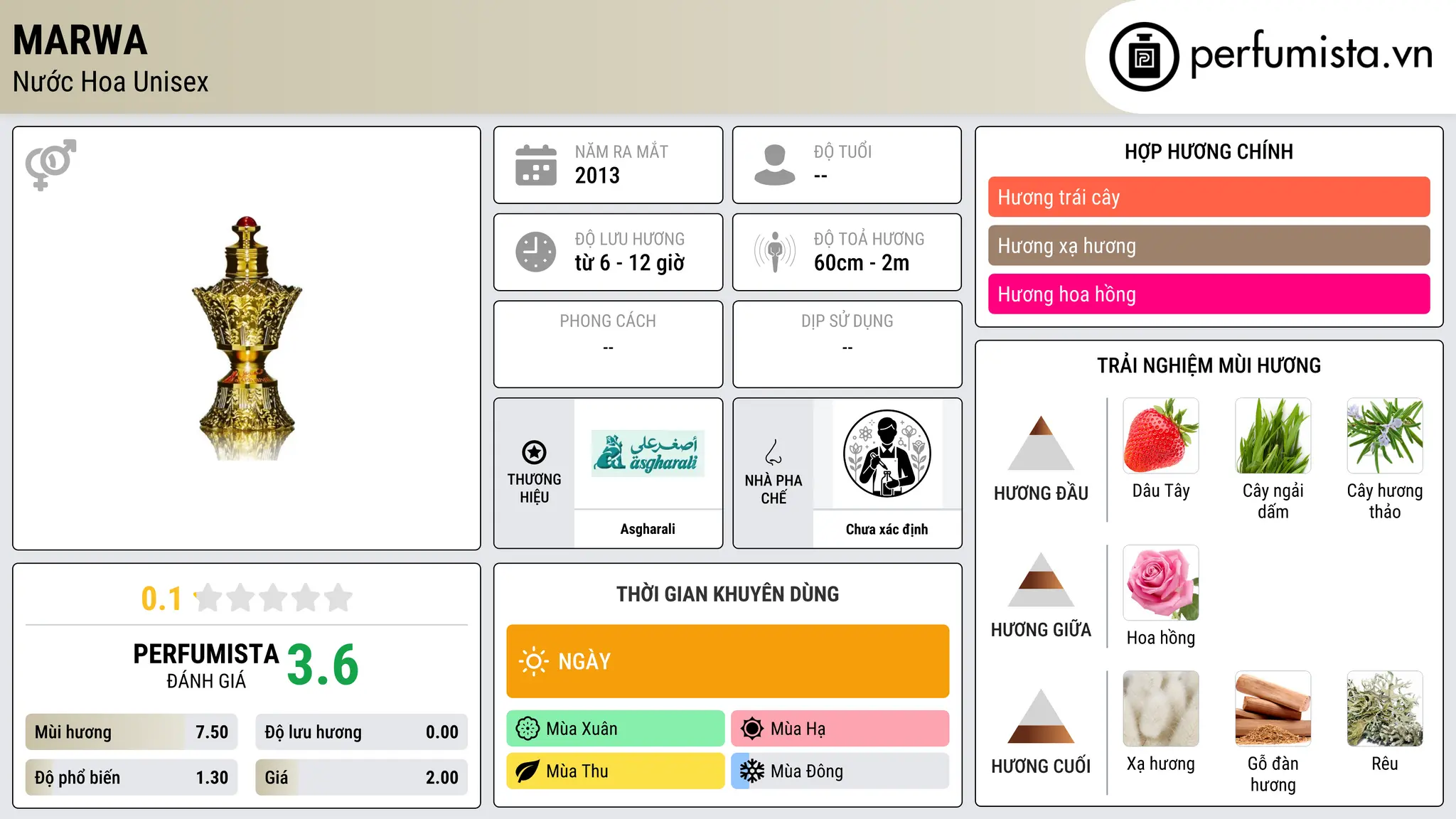This screenshot has height=819, width=1456.
Task: Click the star badge icon above Thương hiệu
Action: (x=534, y=452)
